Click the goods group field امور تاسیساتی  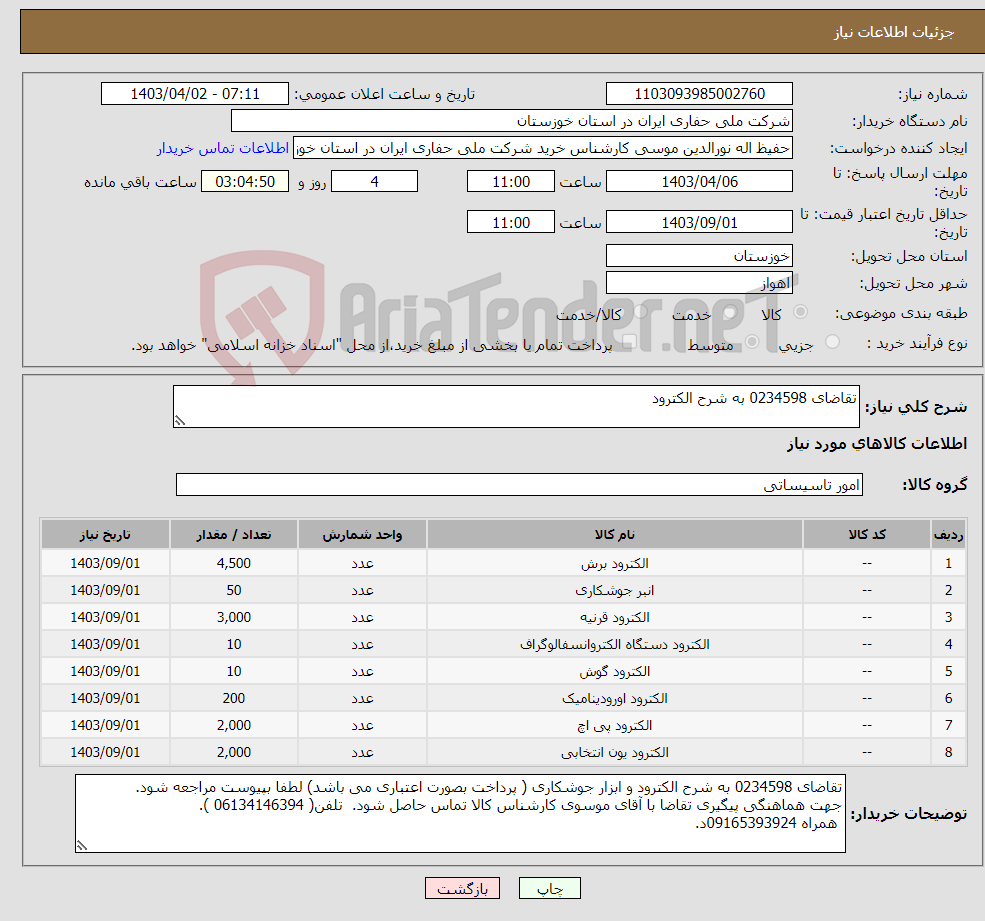(520, 484)
